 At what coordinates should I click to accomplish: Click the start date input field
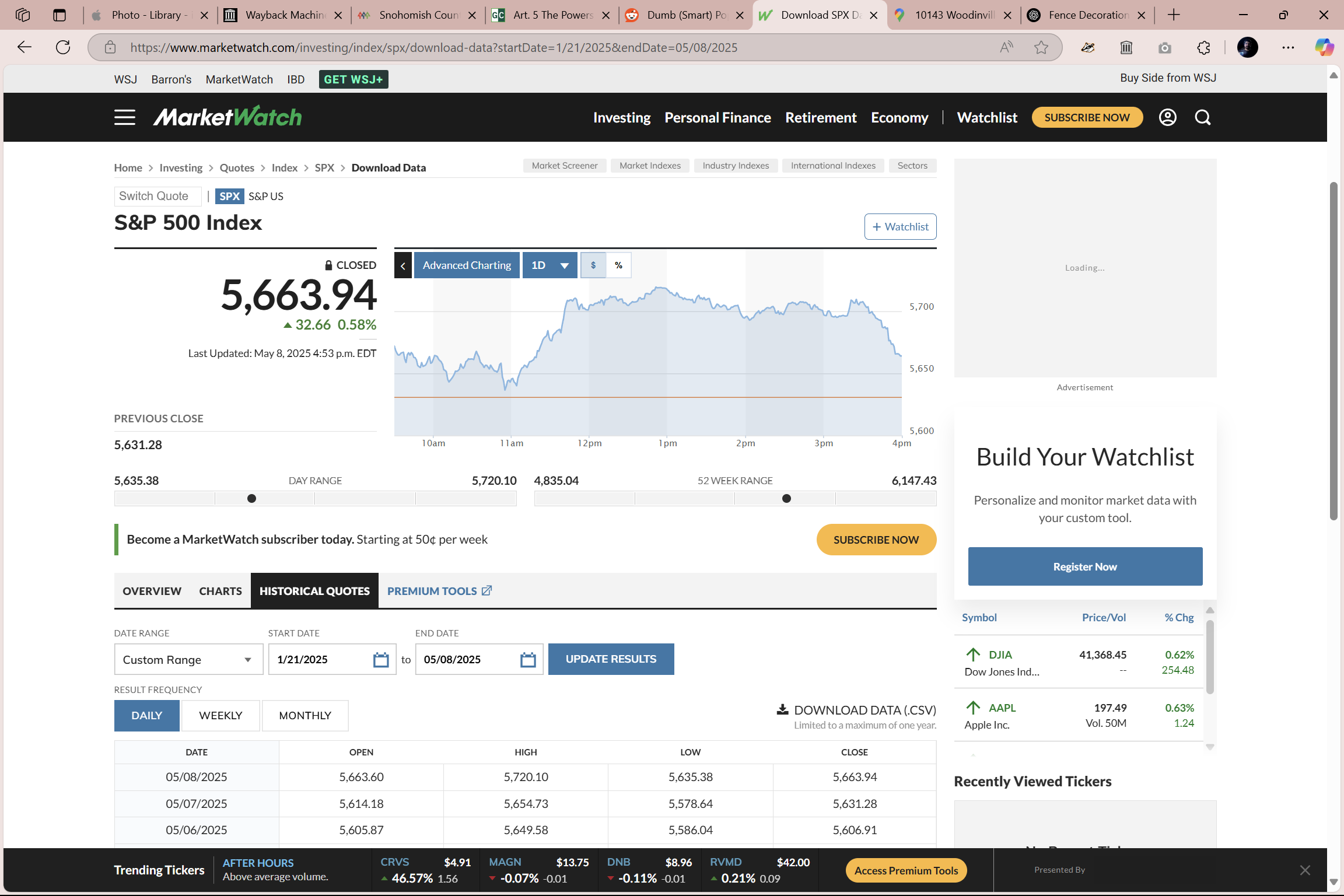click(x=332, y=660)
